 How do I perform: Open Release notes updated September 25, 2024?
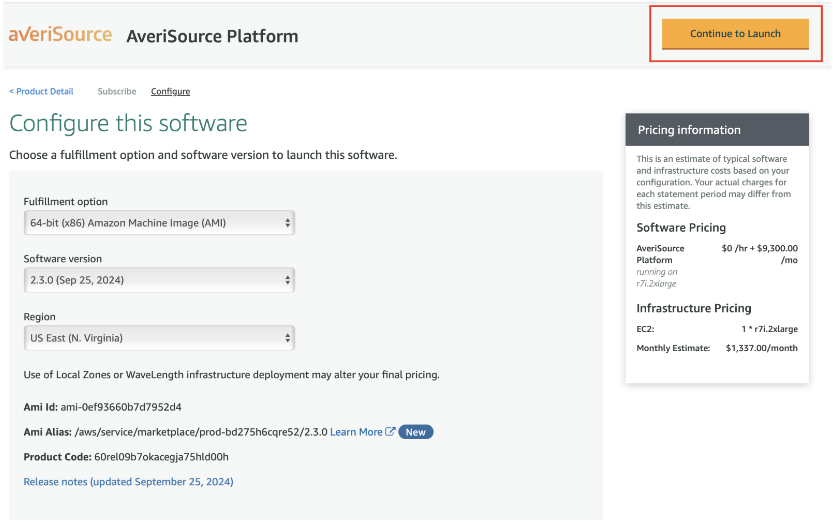(129, 482)
